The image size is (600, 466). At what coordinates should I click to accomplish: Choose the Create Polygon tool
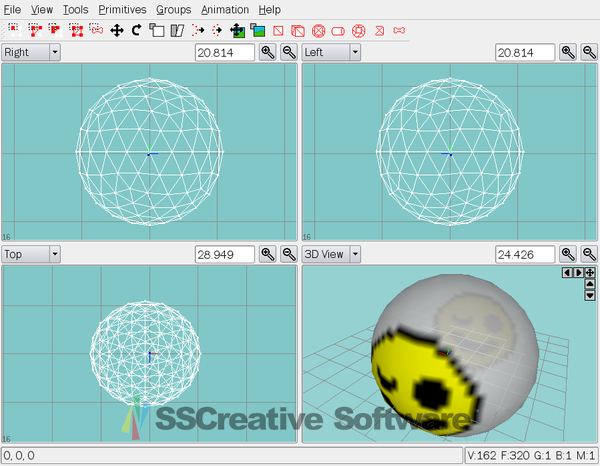click(379, 30)
